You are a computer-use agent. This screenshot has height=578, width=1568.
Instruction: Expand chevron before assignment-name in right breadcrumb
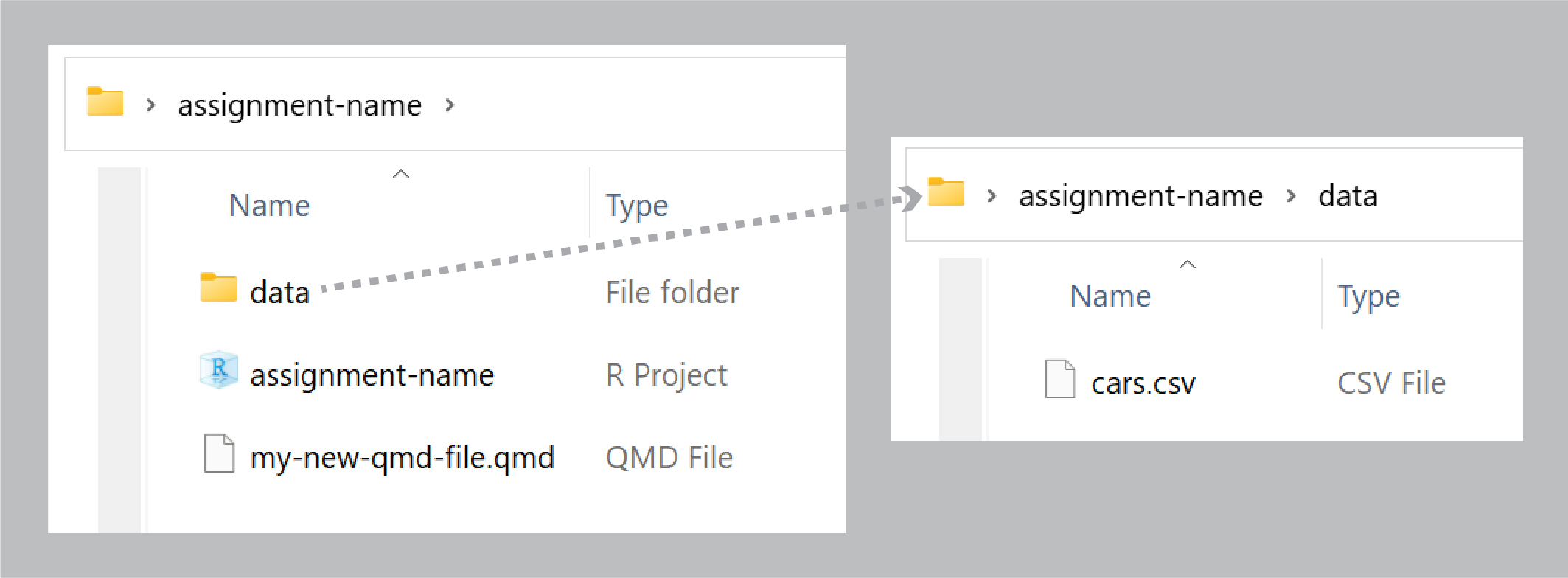[992, 196]
